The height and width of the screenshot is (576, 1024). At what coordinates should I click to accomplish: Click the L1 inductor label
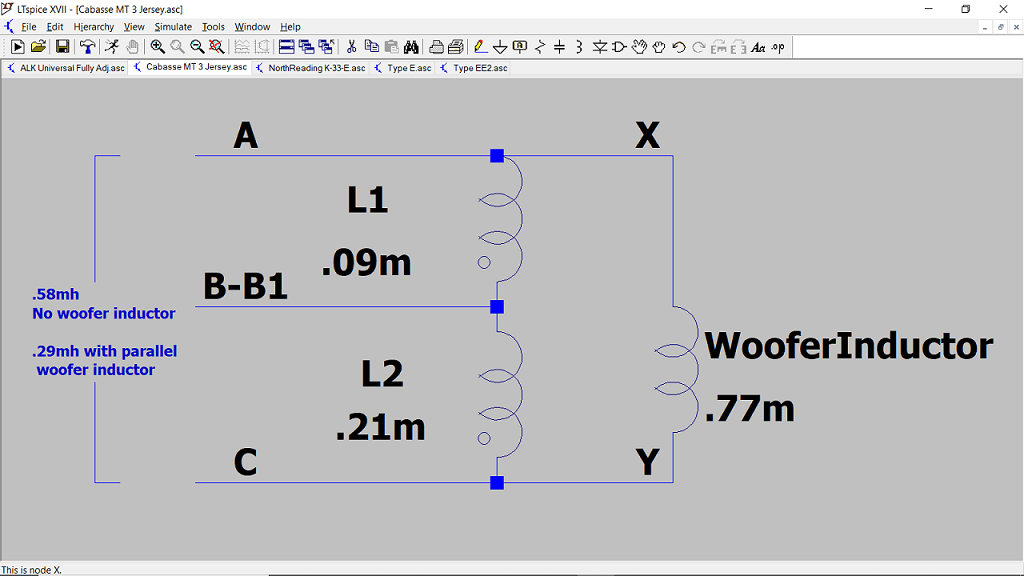368,200
